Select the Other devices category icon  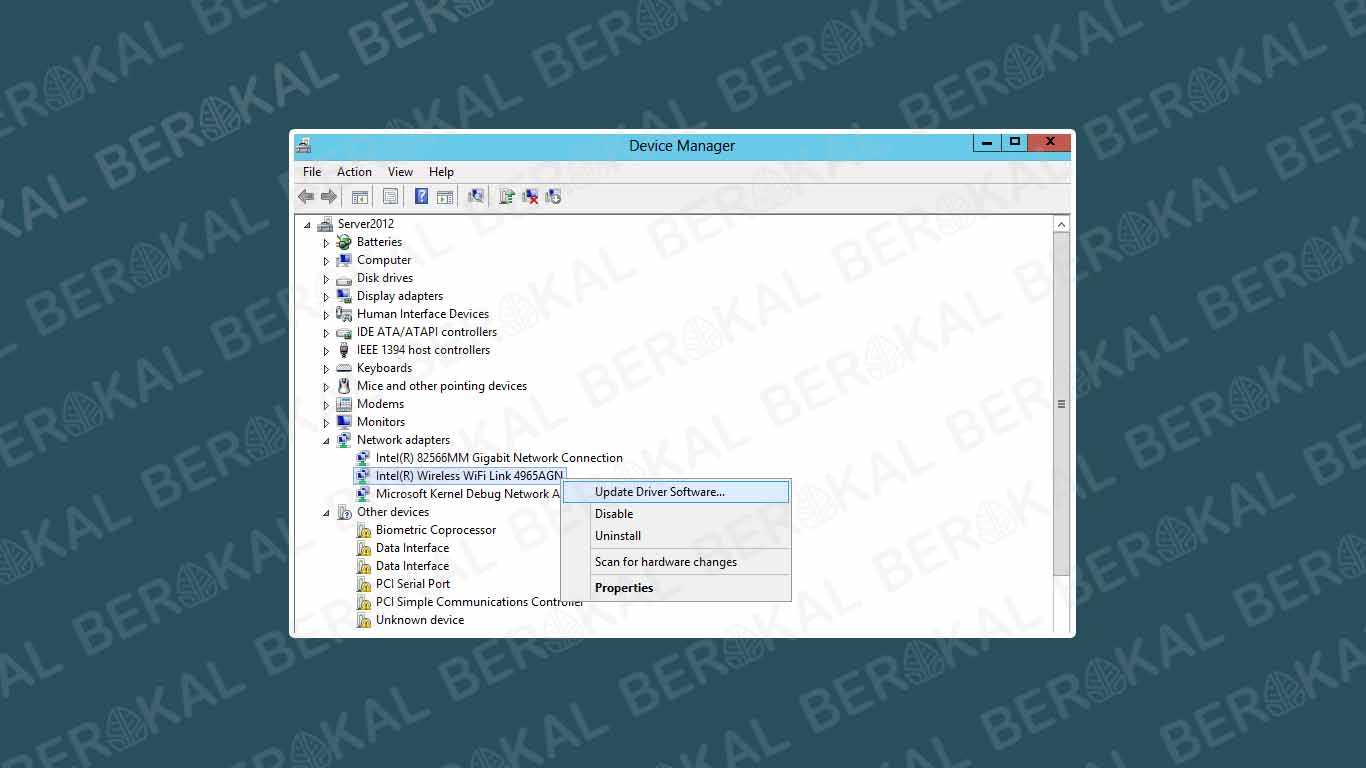tap(344, 512)
